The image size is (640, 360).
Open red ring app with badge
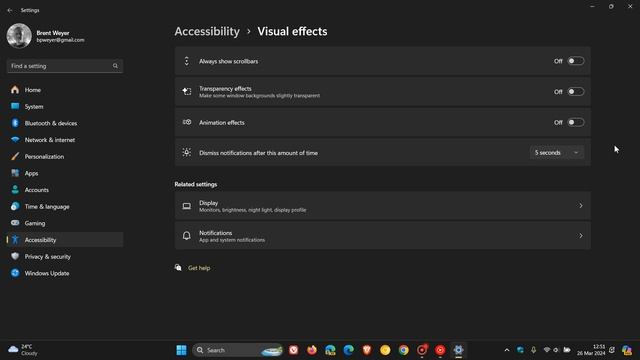coord(422,350)
